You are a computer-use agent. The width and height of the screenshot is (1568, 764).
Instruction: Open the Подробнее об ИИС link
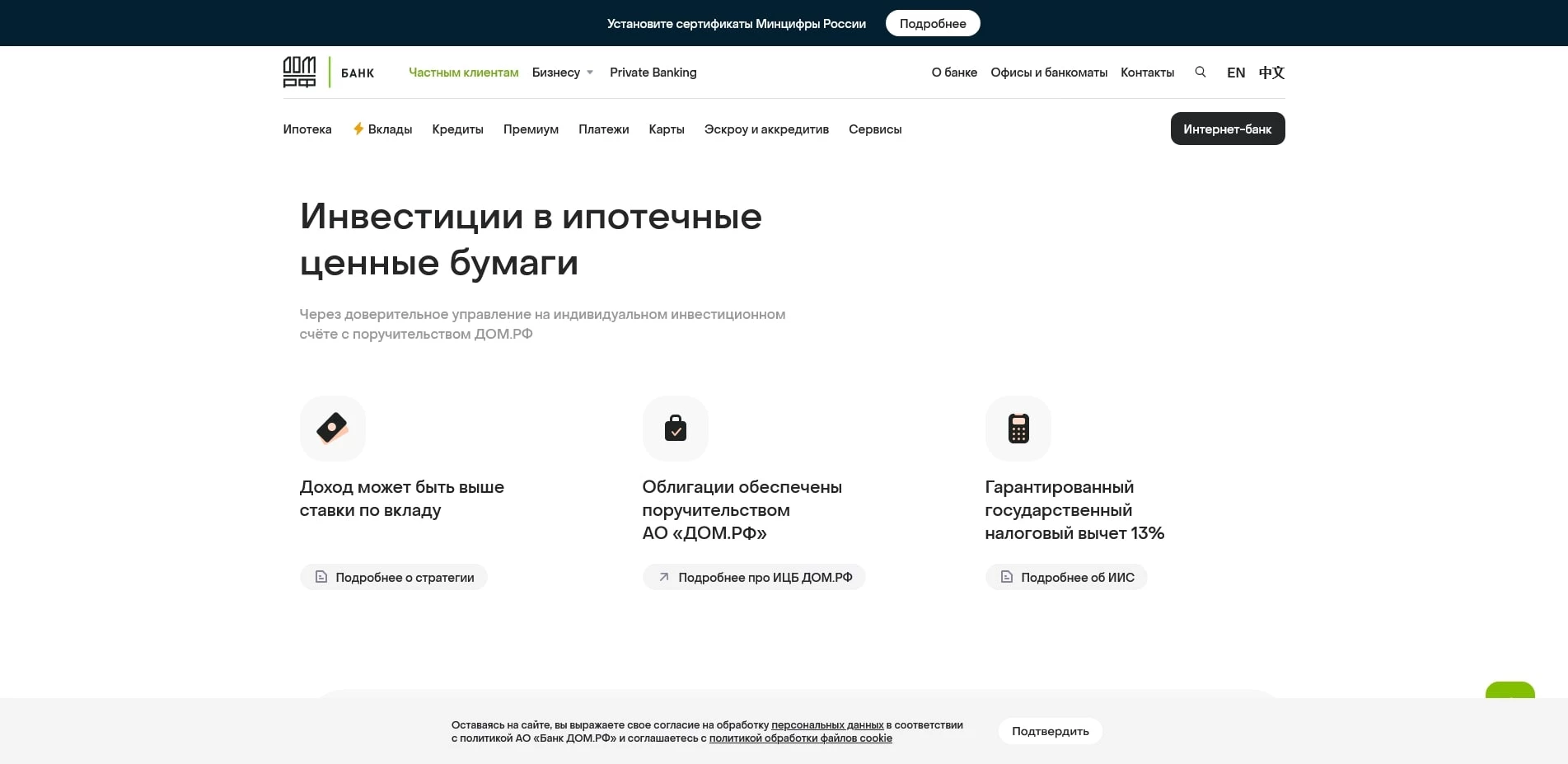[1066, 577]
